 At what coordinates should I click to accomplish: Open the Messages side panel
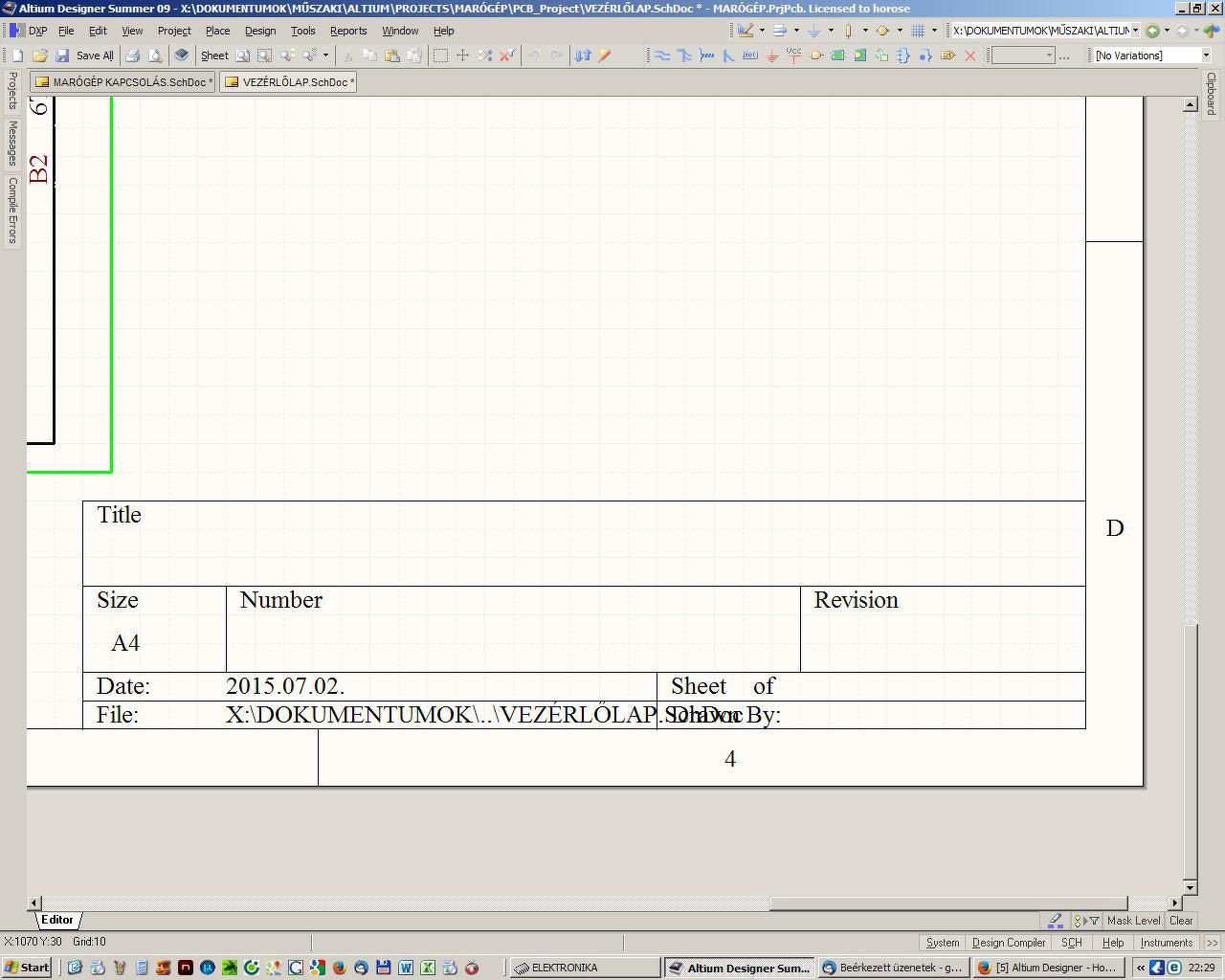point(12,144)
